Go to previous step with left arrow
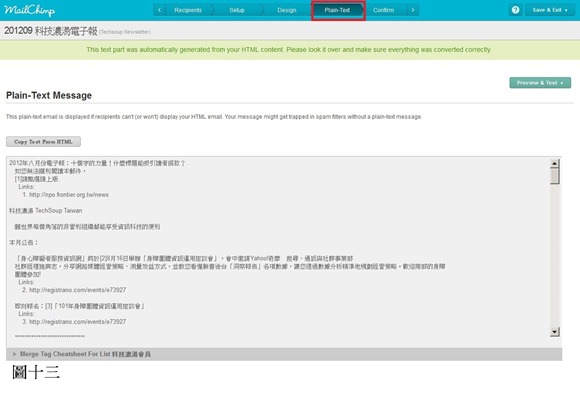This screenshot has height=394, width=580. tap(159, 10)
